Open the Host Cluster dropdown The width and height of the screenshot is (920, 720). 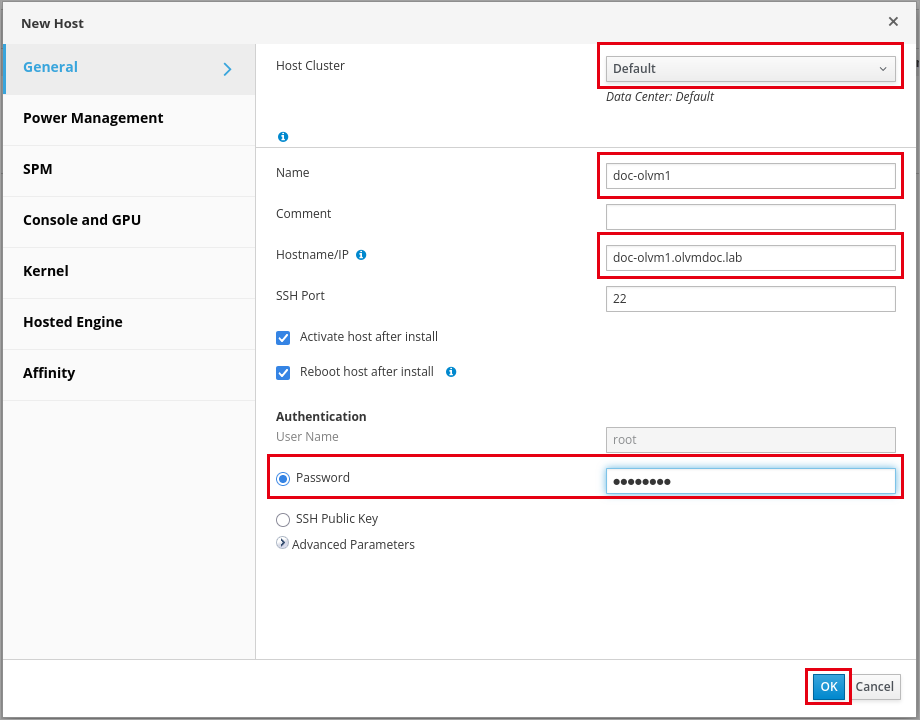pyautogui.click(x=750, y=69)
